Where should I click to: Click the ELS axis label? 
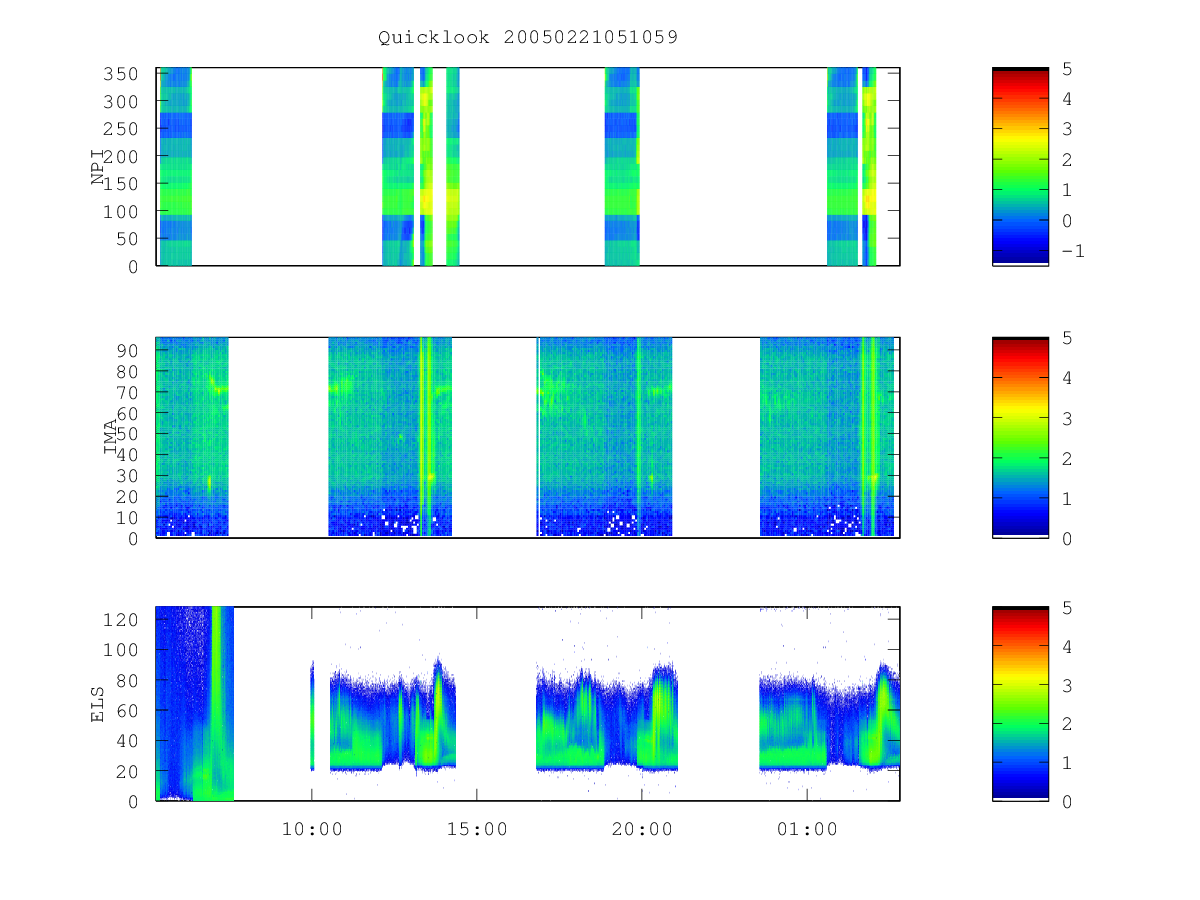tap(98, 703)
